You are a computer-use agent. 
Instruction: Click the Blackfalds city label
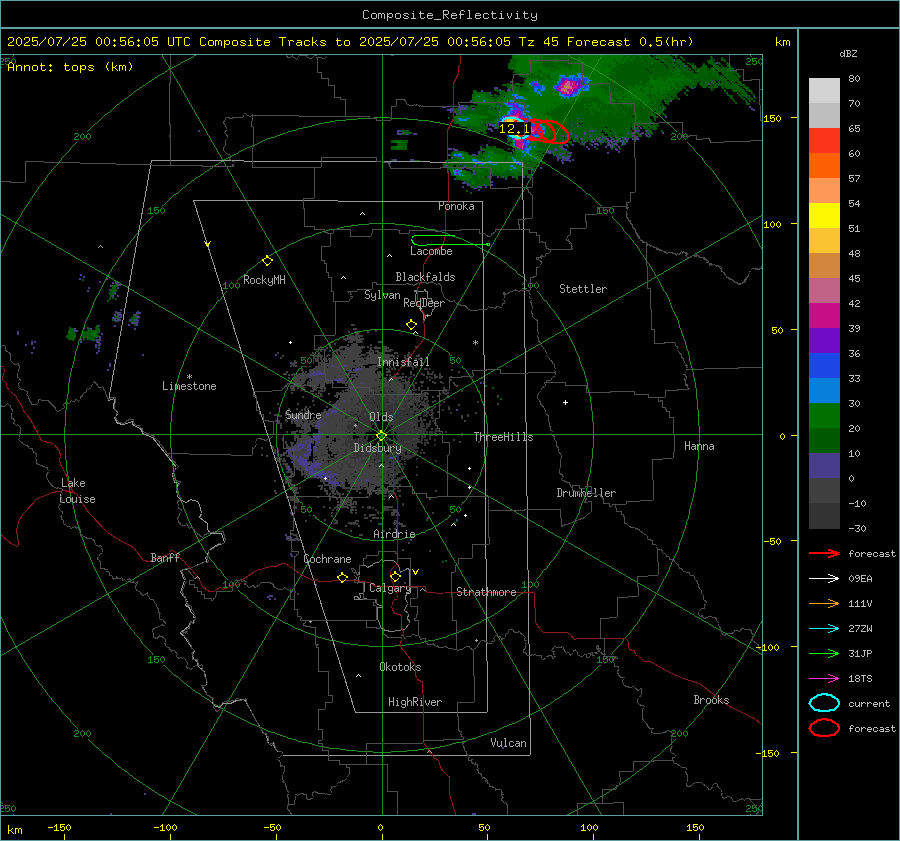tap(425, 277)
